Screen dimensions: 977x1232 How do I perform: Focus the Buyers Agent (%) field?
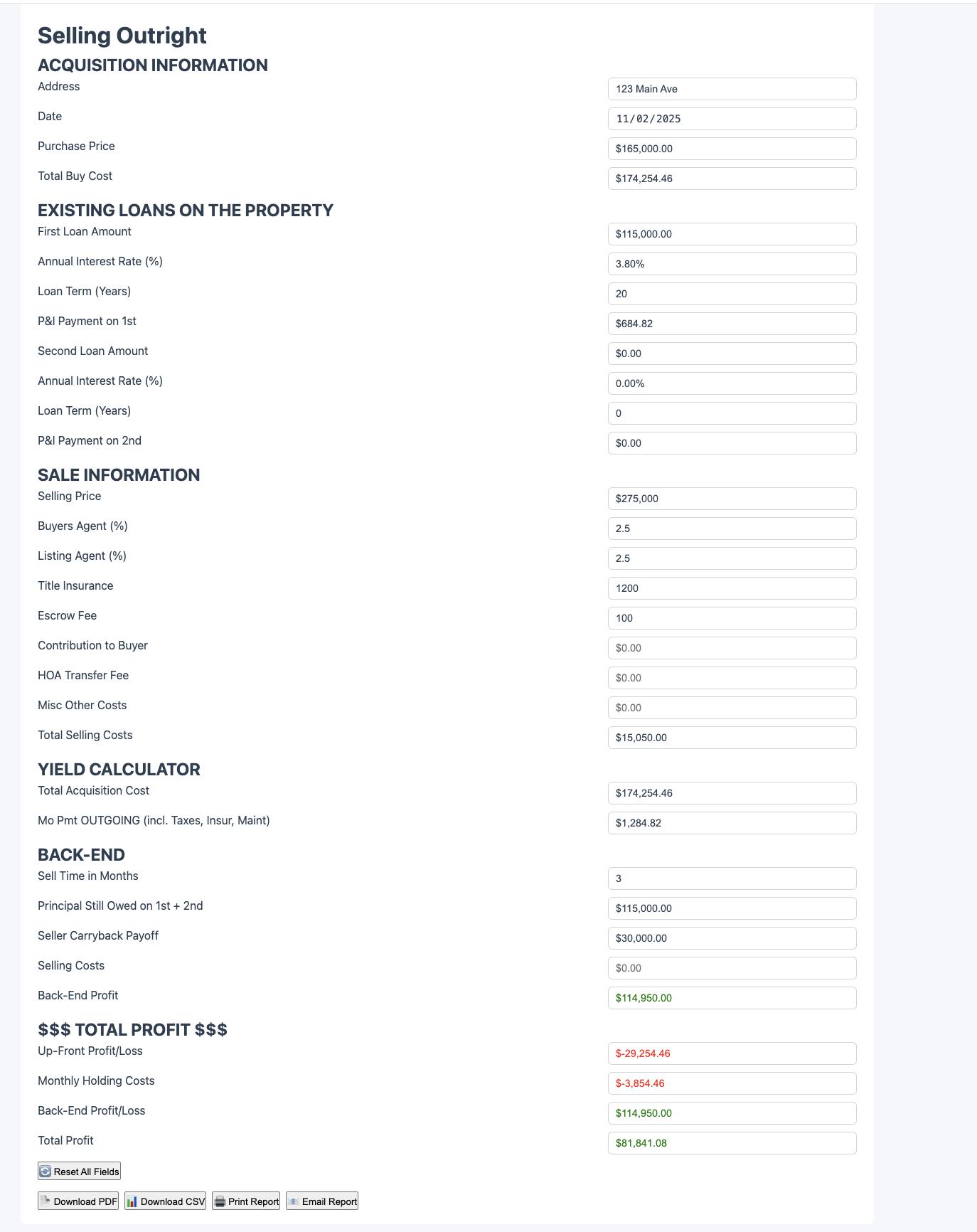(x=732, y=529)
